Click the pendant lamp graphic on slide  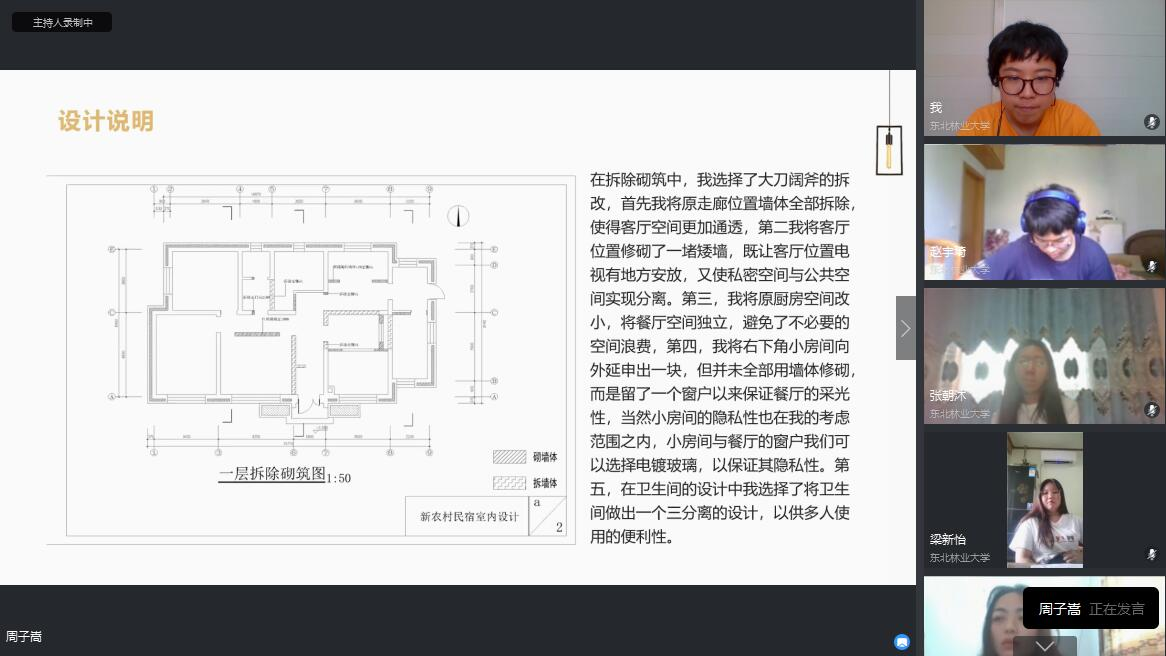point(888,148)
